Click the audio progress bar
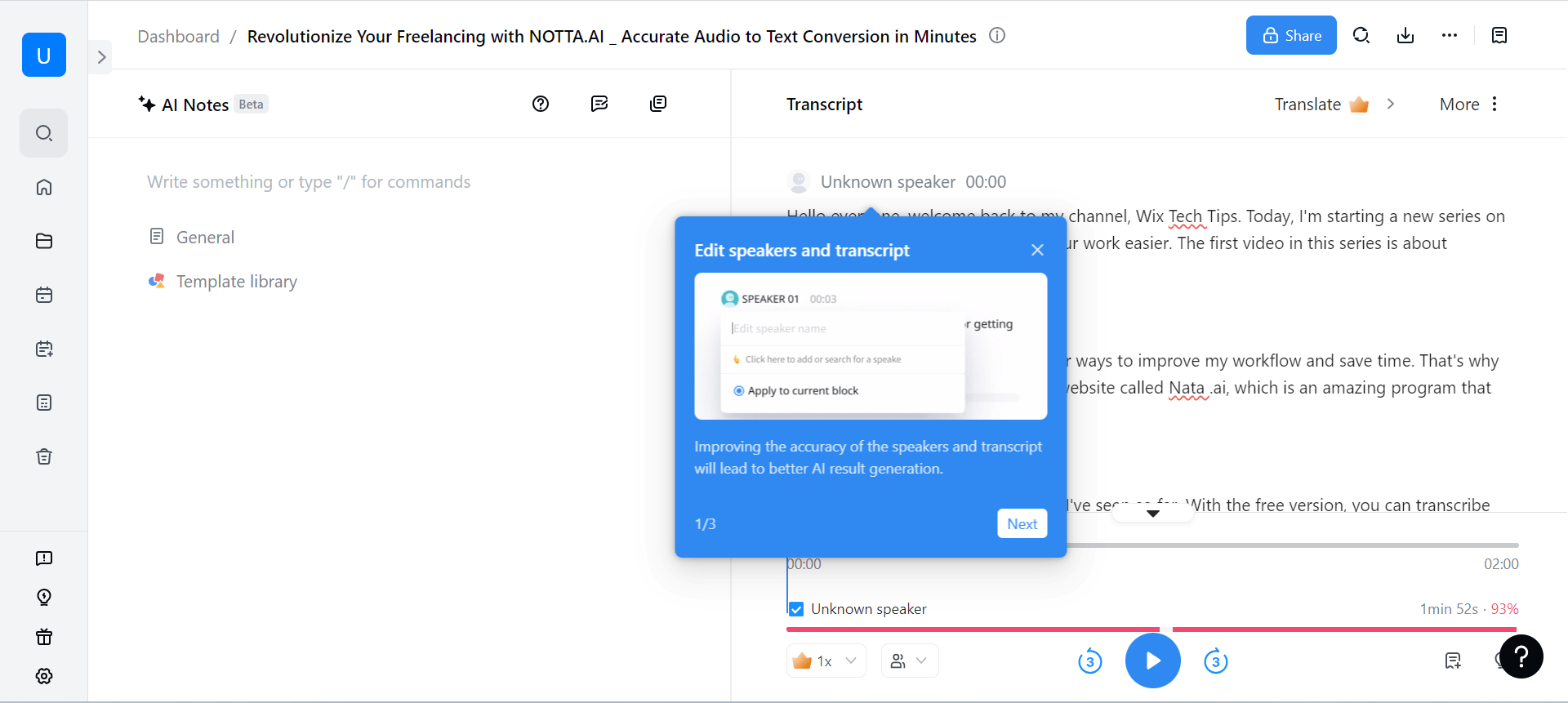1568x703 pixels. click(x=1290, y=545)
